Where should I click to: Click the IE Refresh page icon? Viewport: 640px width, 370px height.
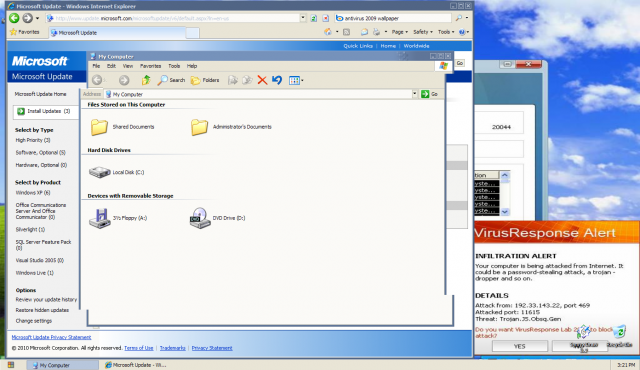[313, 18]
